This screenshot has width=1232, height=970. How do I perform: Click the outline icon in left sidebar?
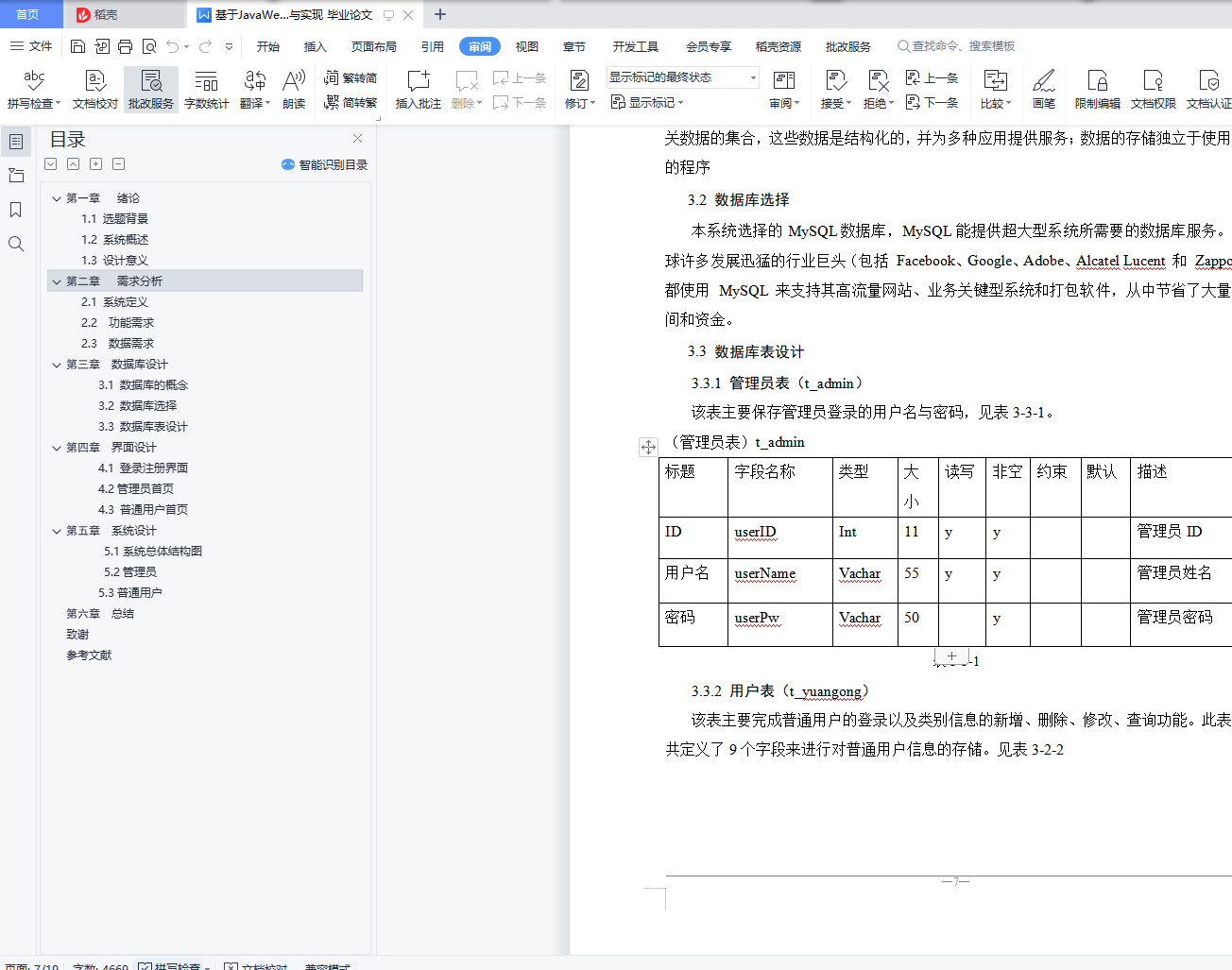point(16,142)
